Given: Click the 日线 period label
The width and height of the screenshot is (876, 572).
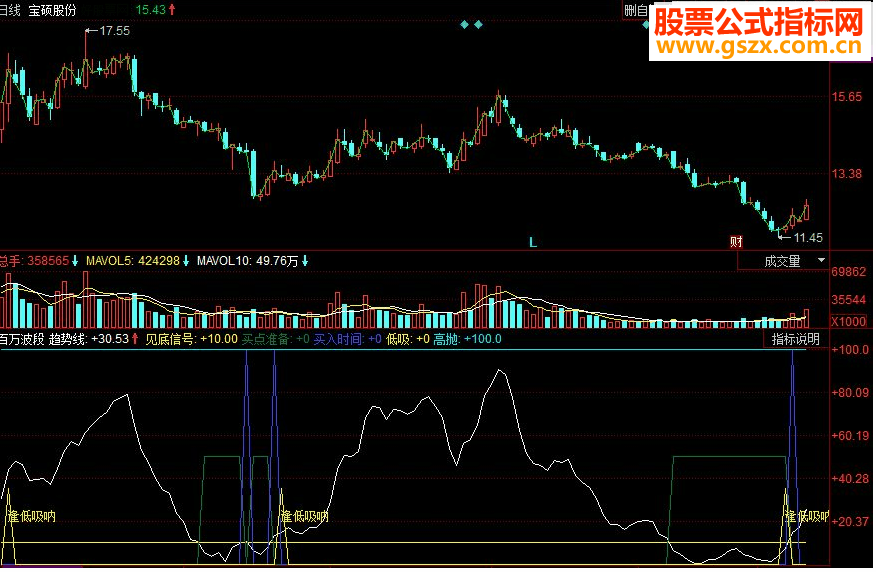Looking at the screenshot, I should (x=10, y=10).
